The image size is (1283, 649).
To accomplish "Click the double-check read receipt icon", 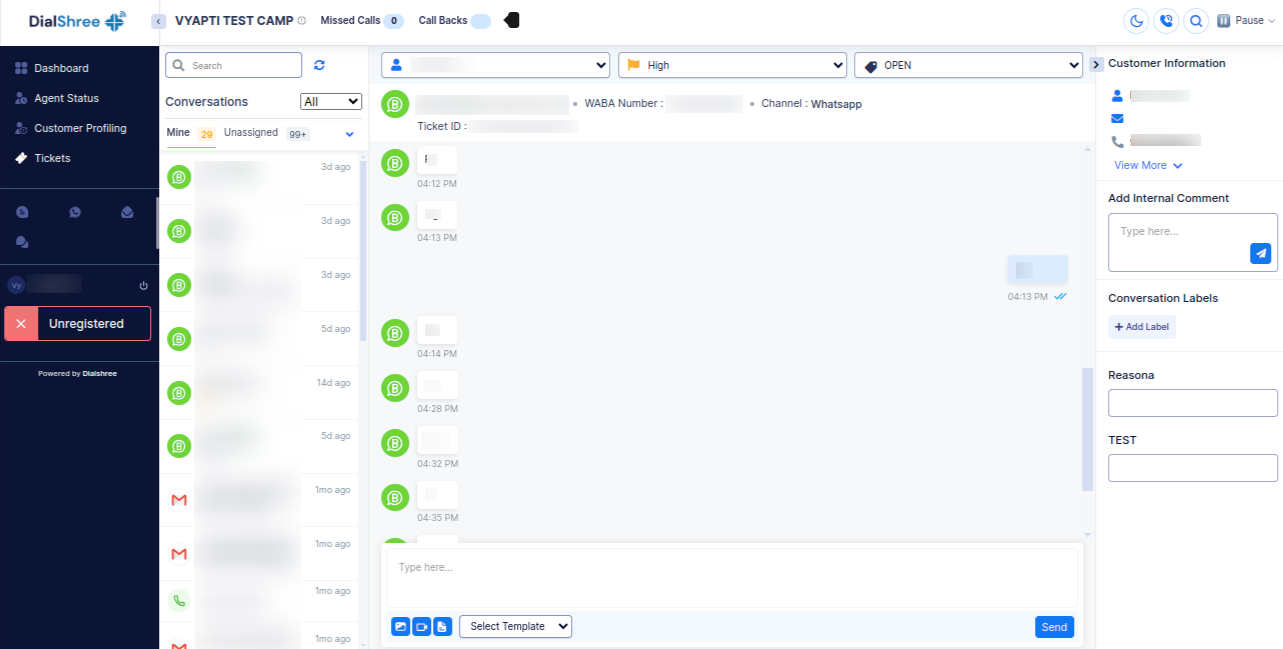I will 1060,297.
